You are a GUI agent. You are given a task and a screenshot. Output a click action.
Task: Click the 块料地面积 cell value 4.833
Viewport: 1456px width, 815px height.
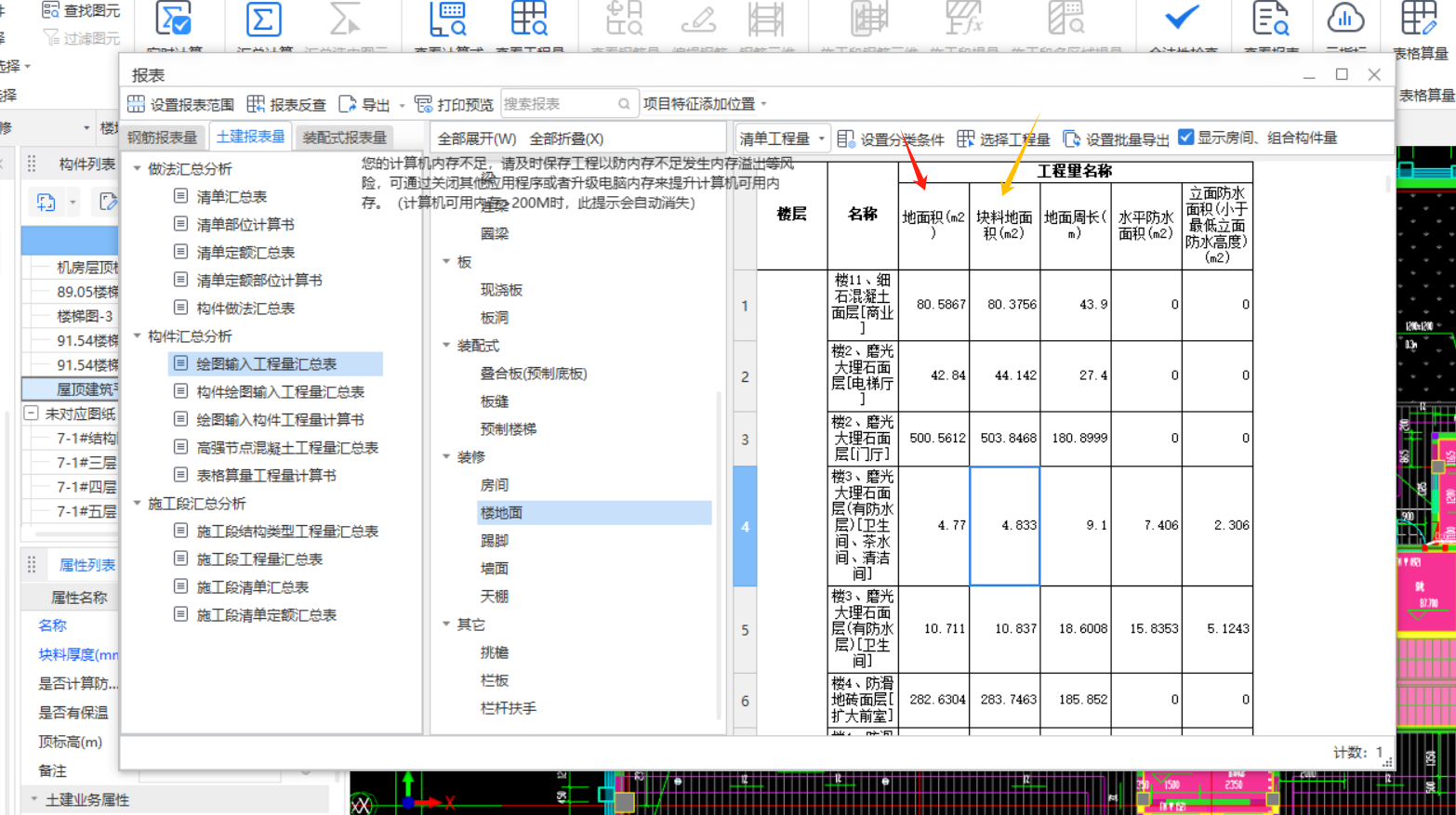[x=1004, y=526]
